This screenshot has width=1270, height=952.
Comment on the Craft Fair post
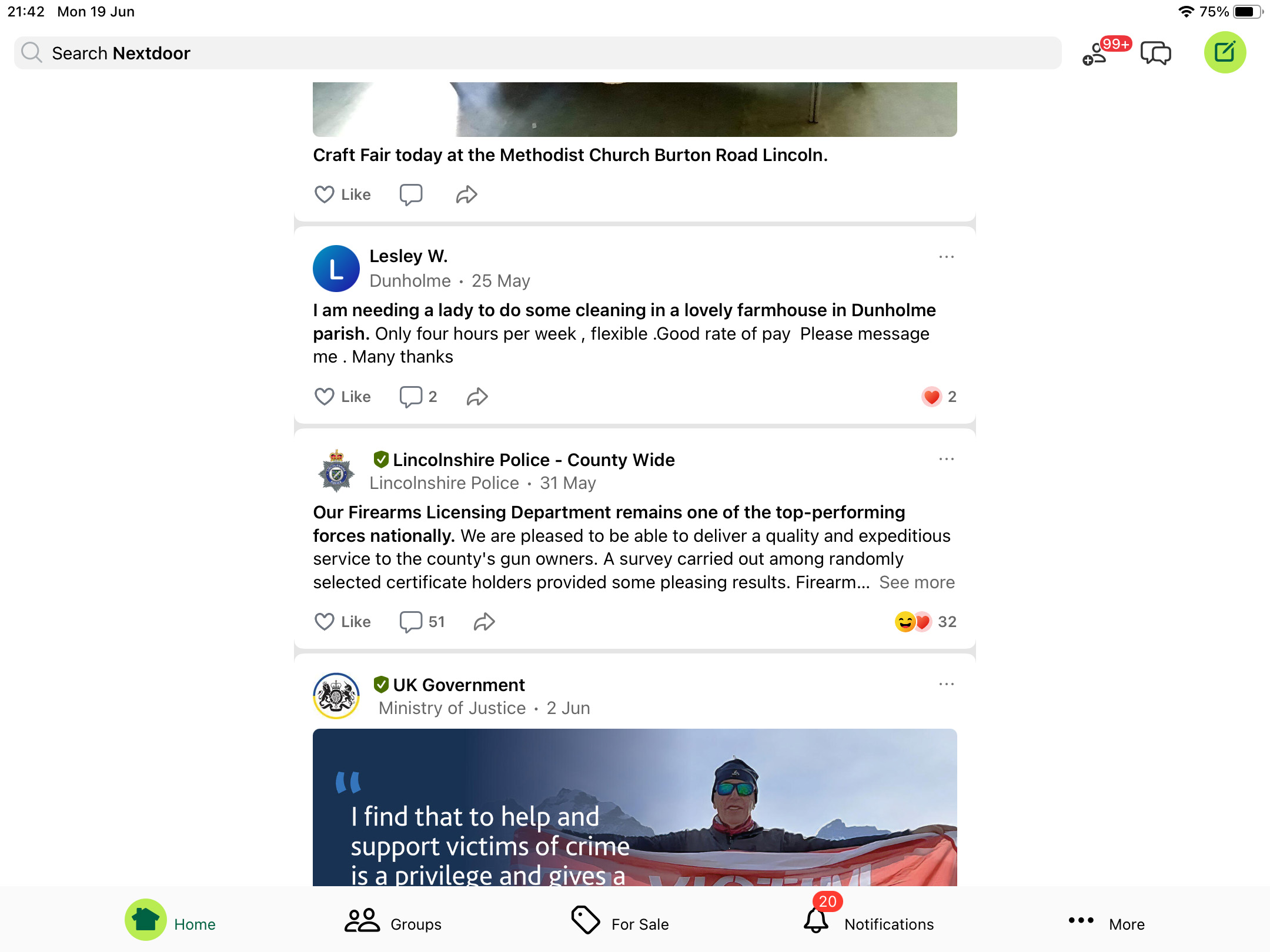[x=411, y=195]
